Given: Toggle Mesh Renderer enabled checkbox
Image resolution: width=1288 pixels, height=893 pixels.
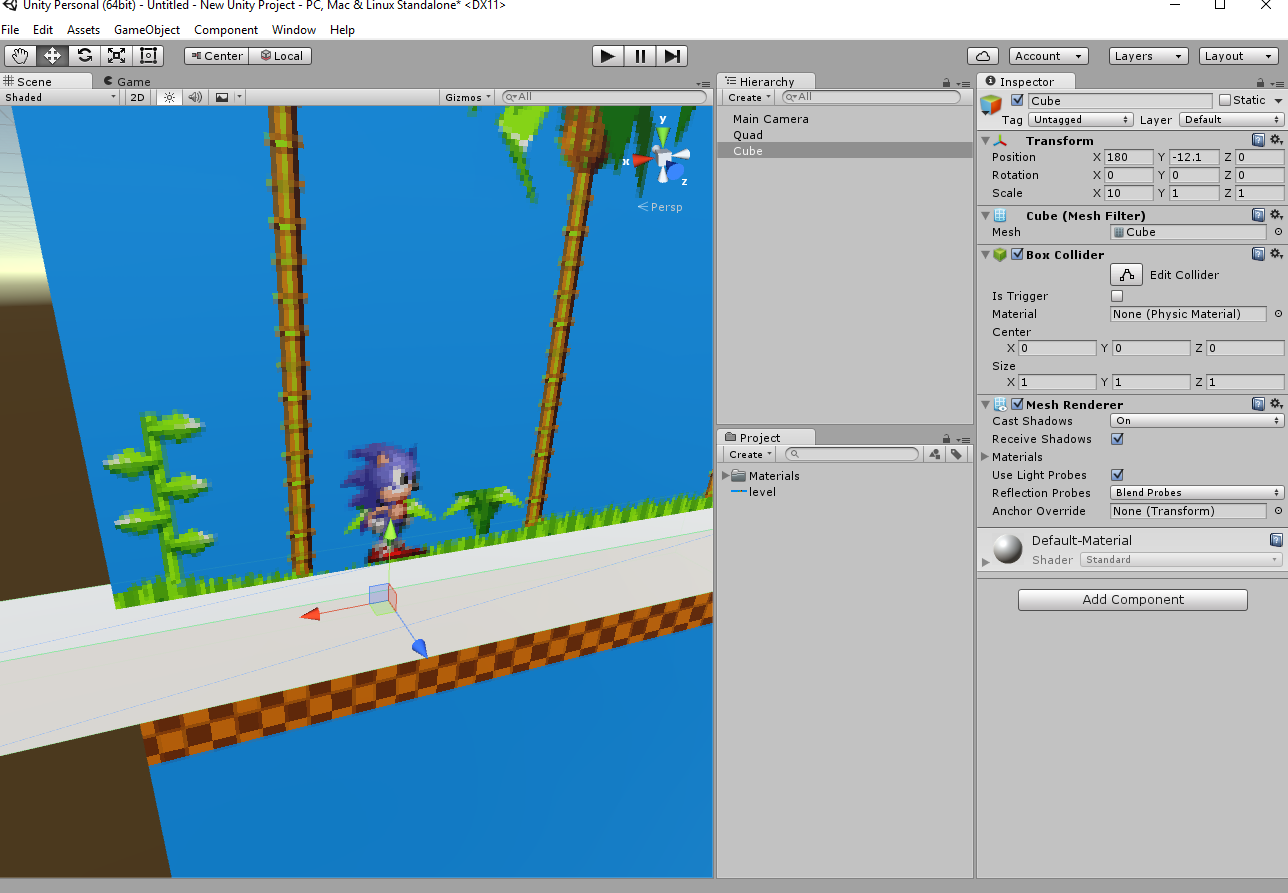Looking at the screenshot, I should tap(1017, 404).
